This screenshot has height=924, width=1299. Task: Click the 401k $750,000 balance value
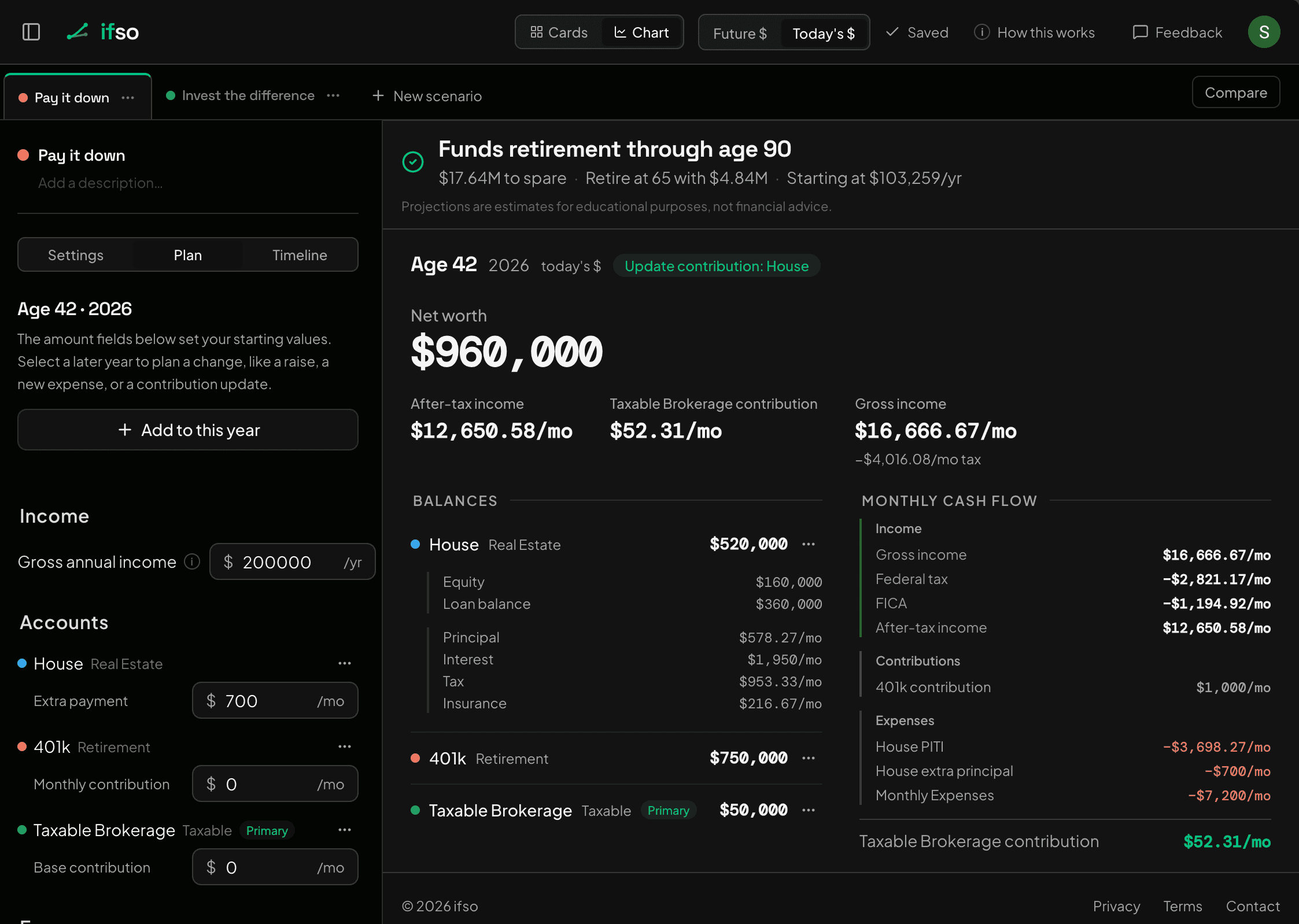(x=748, y=758)
